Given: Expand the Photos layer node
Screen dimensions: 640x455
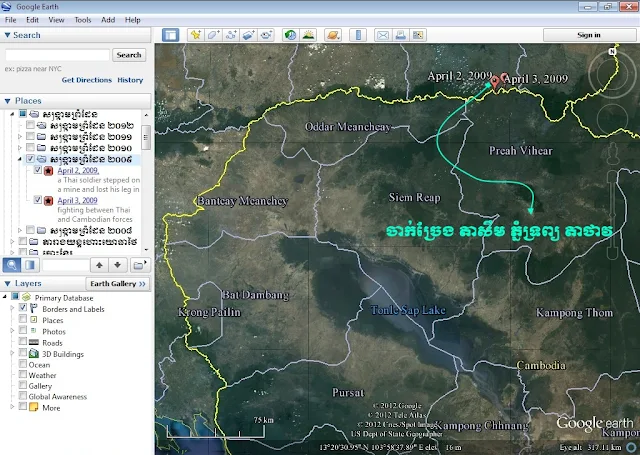Looking at the screenshot, I should pyautogui.click(x=12, y=331).
